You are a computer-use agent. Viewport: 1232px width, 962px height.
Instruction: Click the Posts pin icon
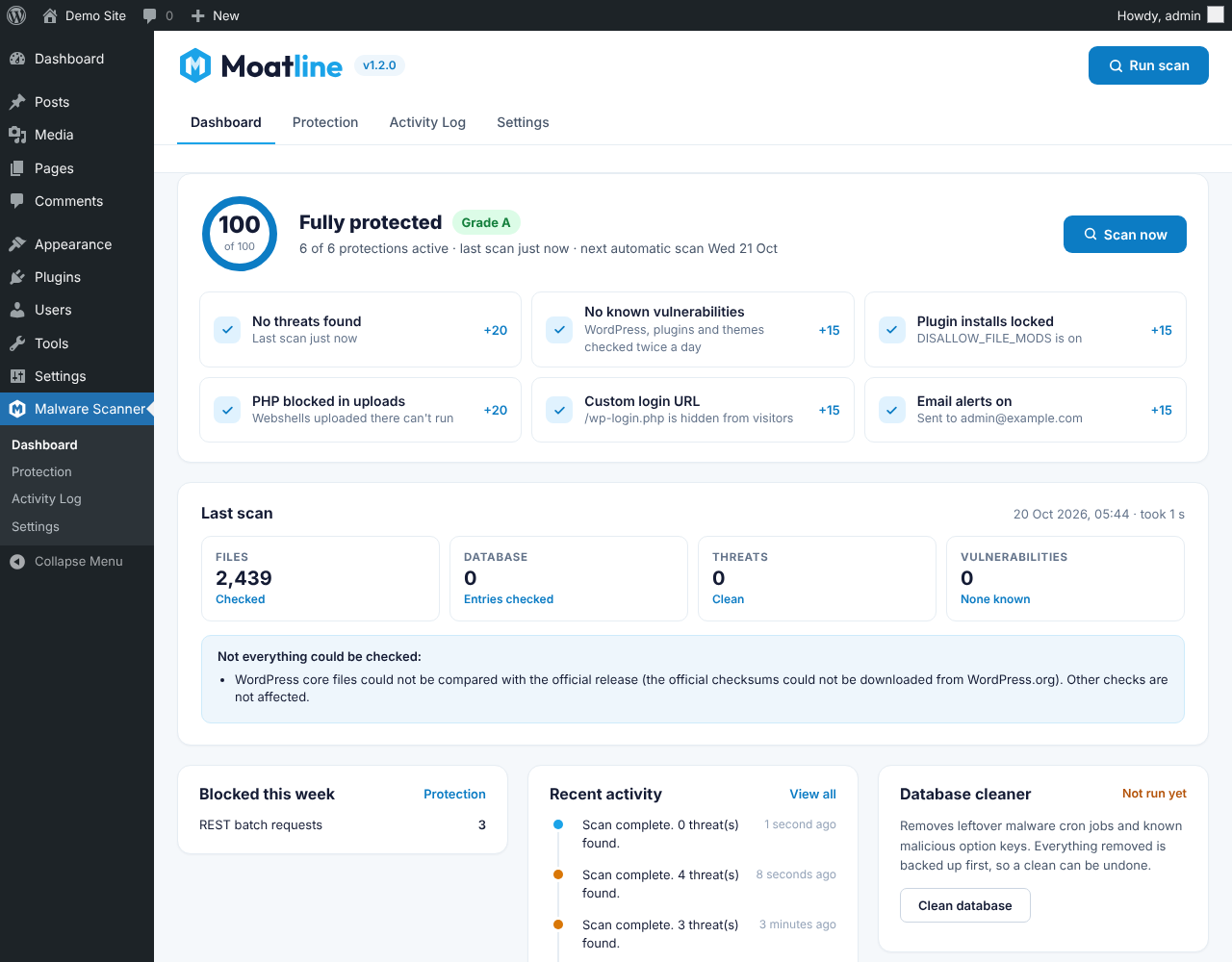[x=17, y=102]
